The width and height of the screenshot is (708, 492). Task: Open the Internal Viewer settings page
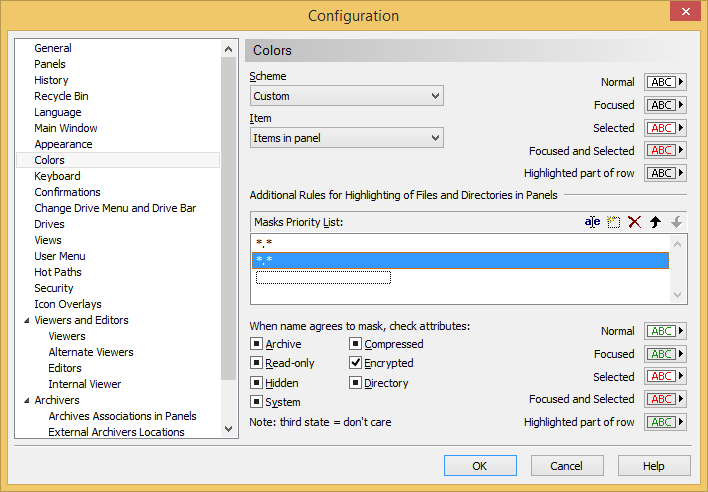[85, 384]
